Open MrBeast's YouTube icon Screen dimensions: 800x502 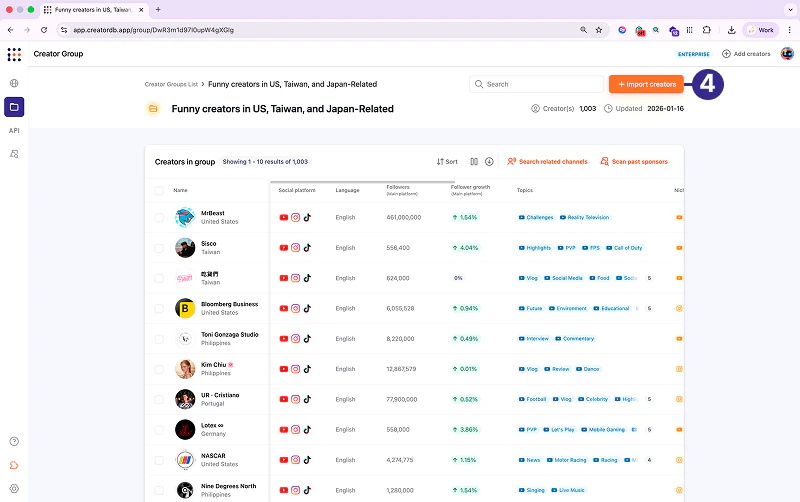[x=284, y=217]
